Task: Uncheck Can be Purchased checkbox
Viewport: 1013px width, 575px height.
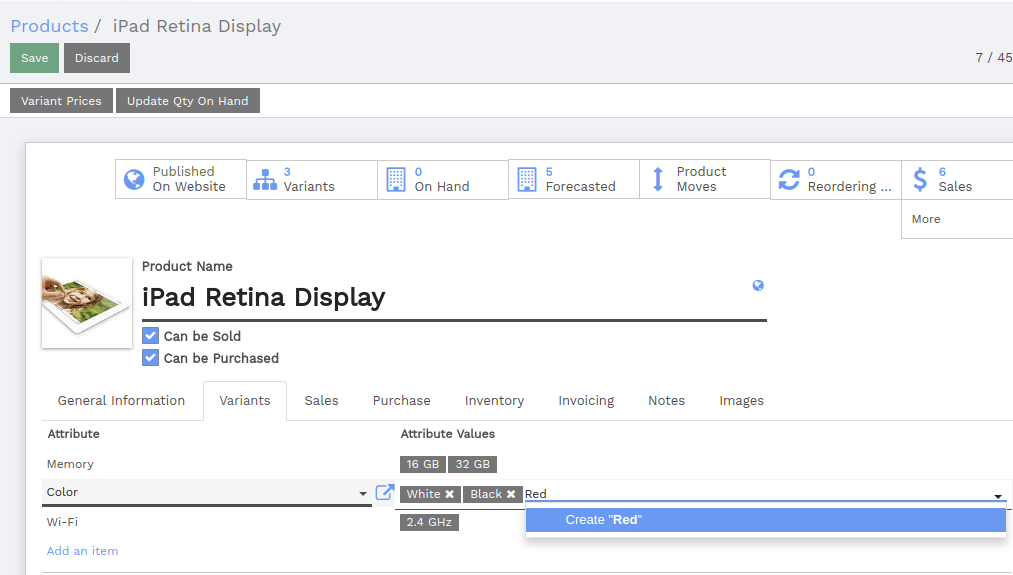Action: pyautogui.click(x=151, y=358)
